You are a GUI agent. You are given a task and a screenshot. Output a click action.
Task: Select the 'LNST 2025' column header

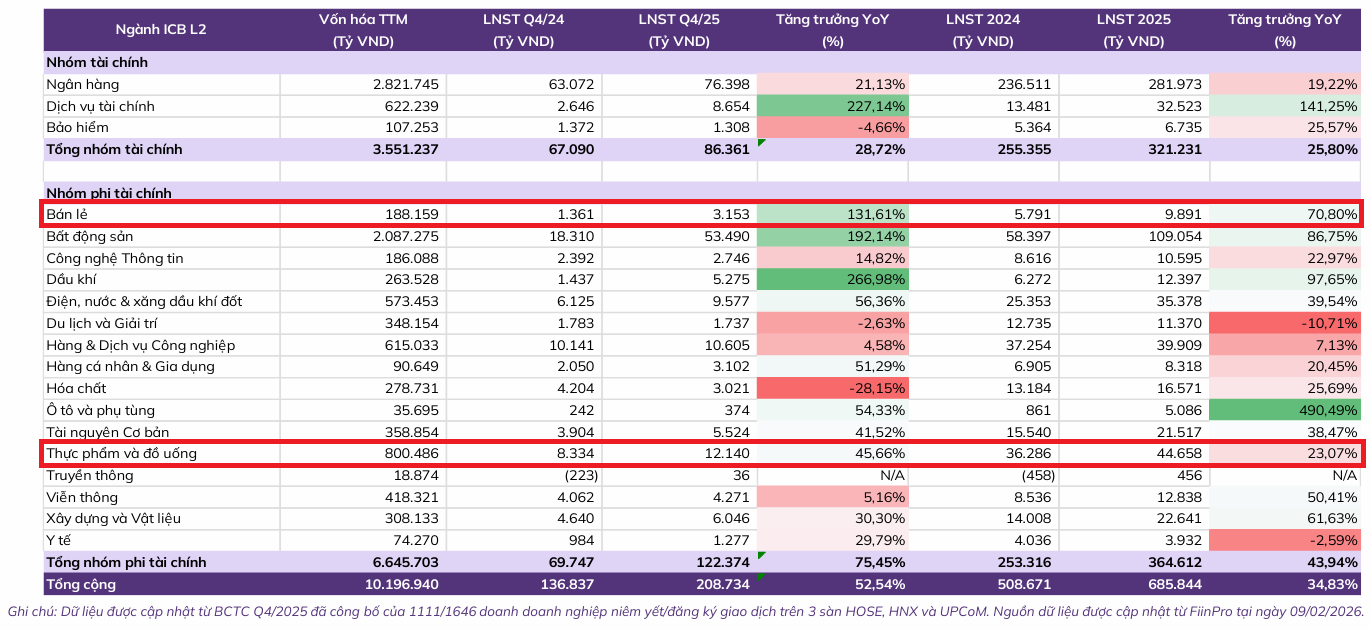[1133, 19]
